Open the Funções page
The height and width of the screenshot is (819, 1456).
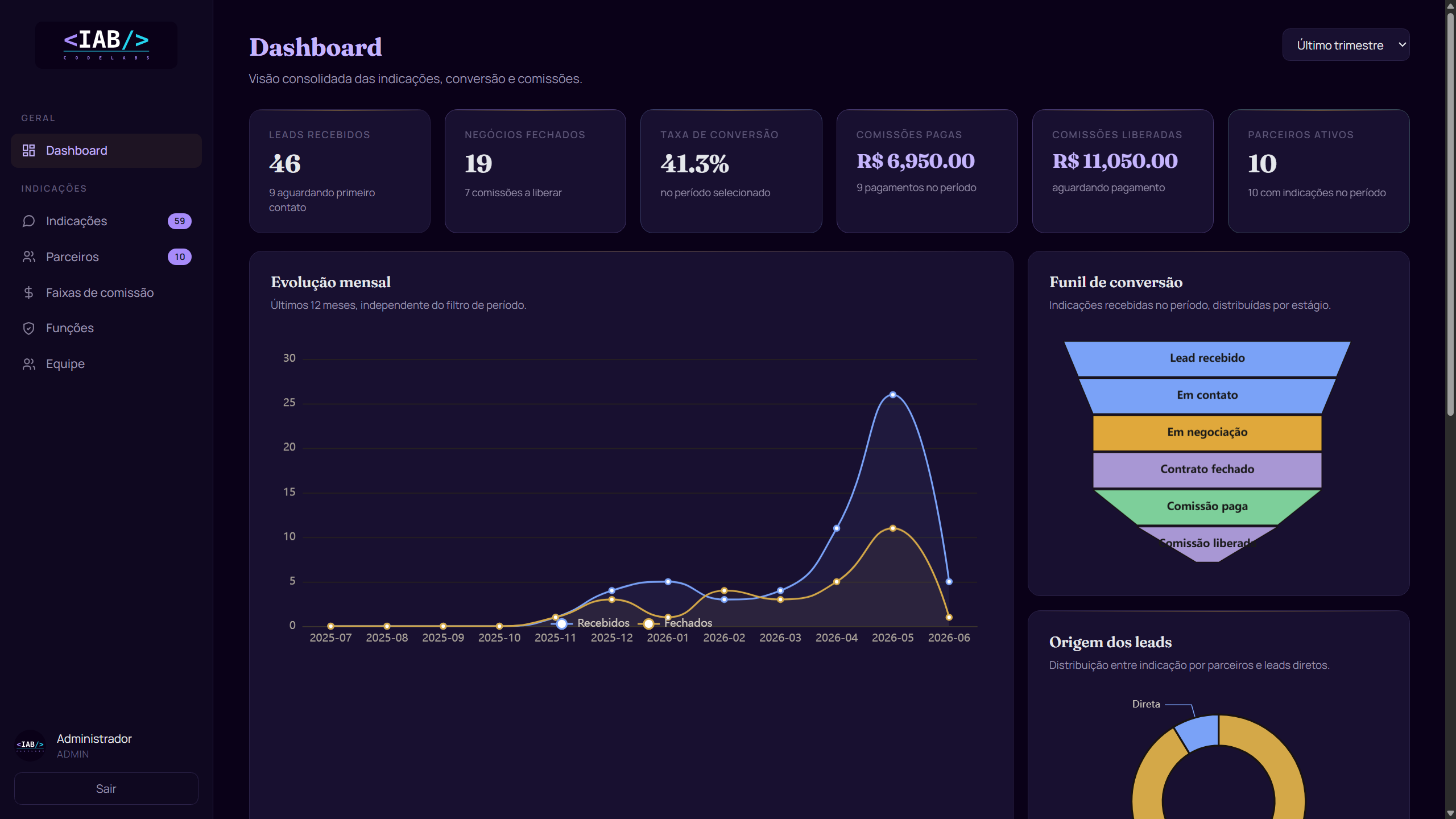pos(106,328)
